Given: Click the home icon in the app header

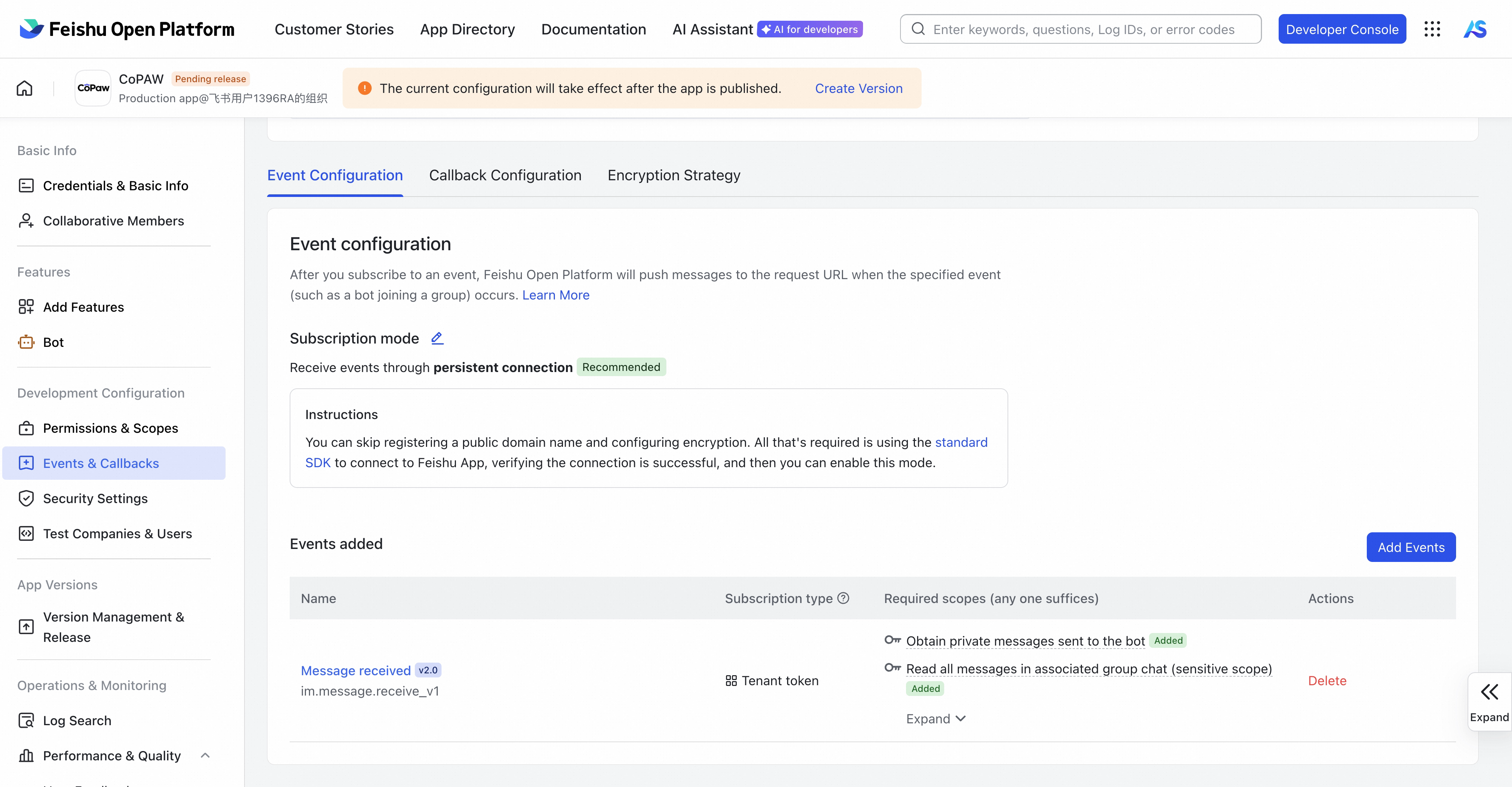Looking at the screenshot, I should tap(25, 88).
